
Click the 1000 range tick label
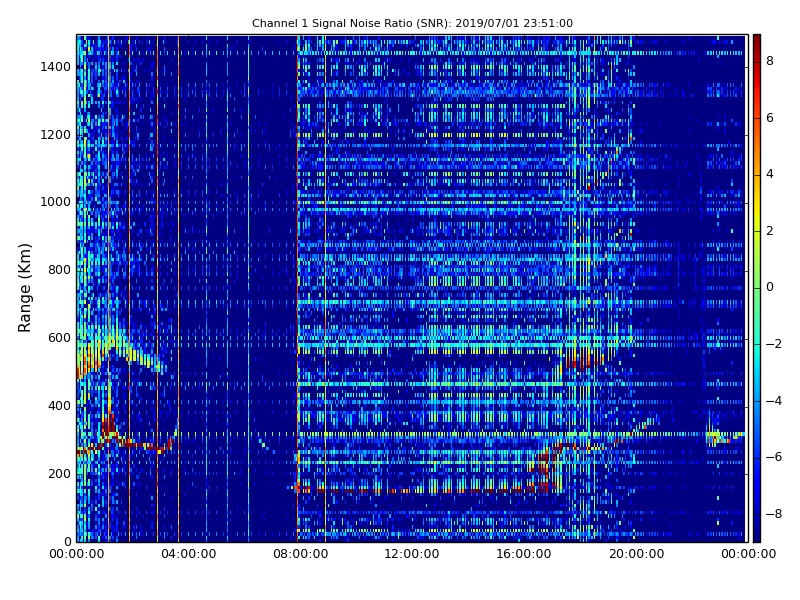tap(56, 202)
